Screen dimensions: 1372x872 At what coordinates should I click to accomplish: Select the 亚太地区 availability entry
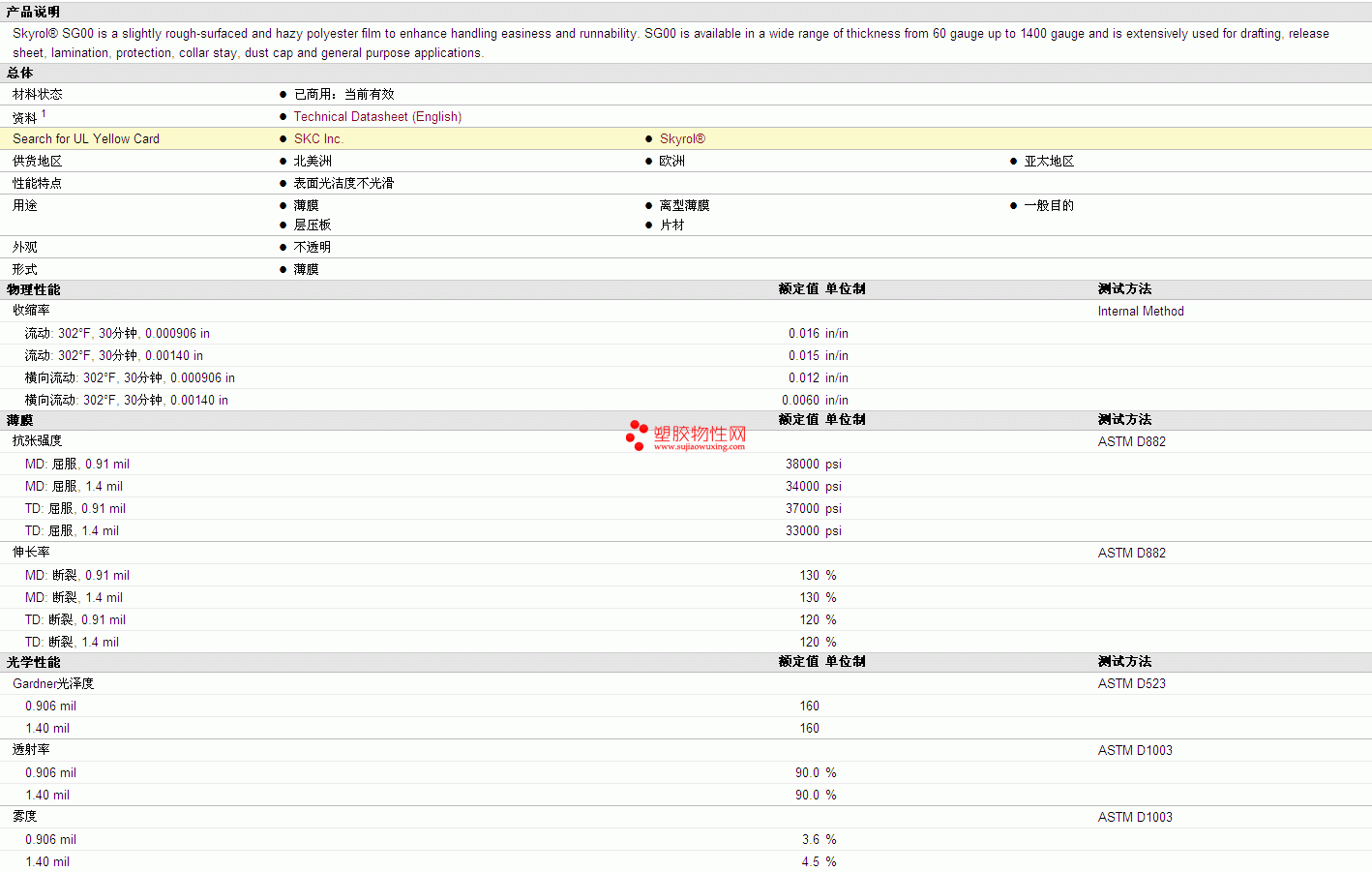click(x=1049, y=161)
